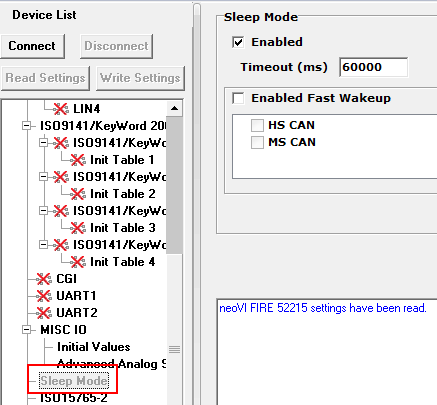
Task: Select Initial Values tree entry
Action: [x=93, y=347]
